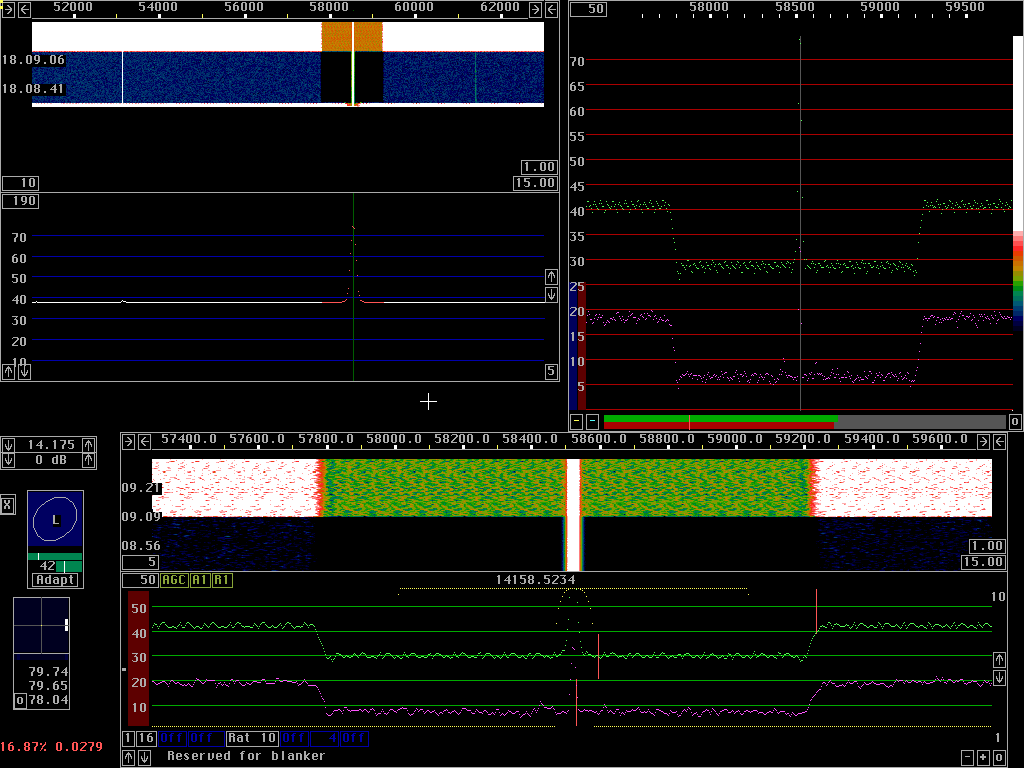The height and width of the screenshot is (768, 1024).
Task: Click the down arrow left of 0 dB
Action: [x=8, y=460]
